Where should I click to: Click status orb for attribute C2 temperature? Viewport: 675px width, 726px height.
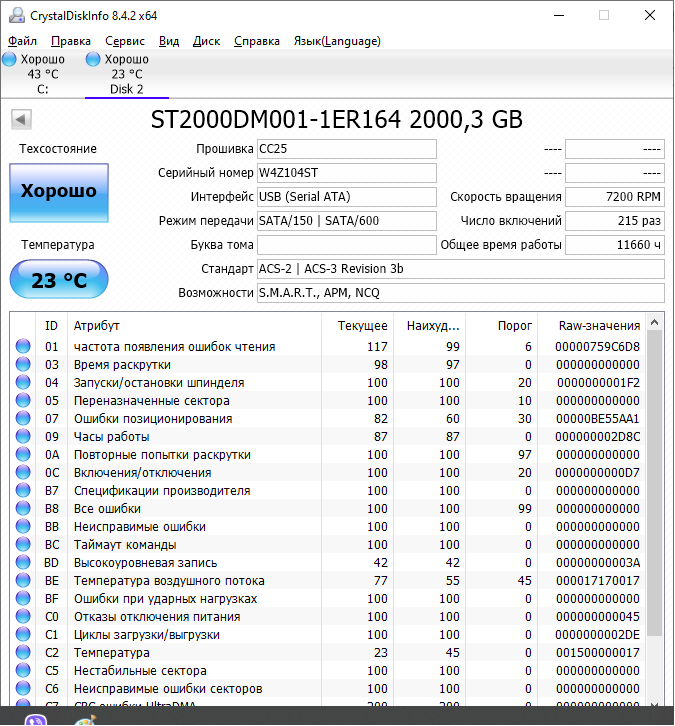pos(23,653)
